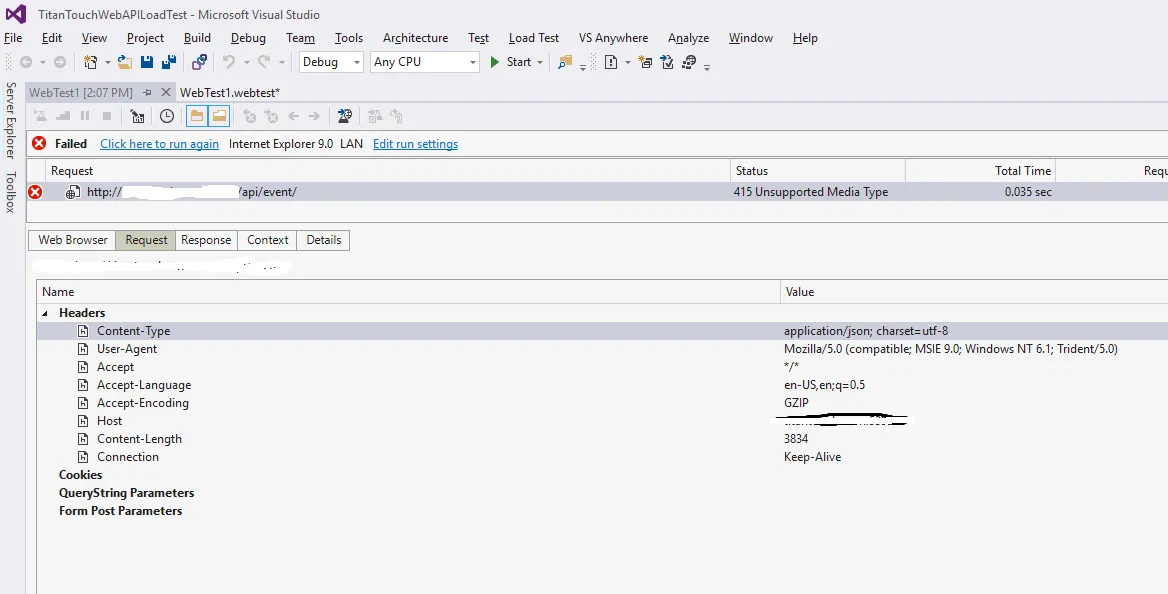
Task: Click the Undo arrow icon
Action: tap(229, 63)
